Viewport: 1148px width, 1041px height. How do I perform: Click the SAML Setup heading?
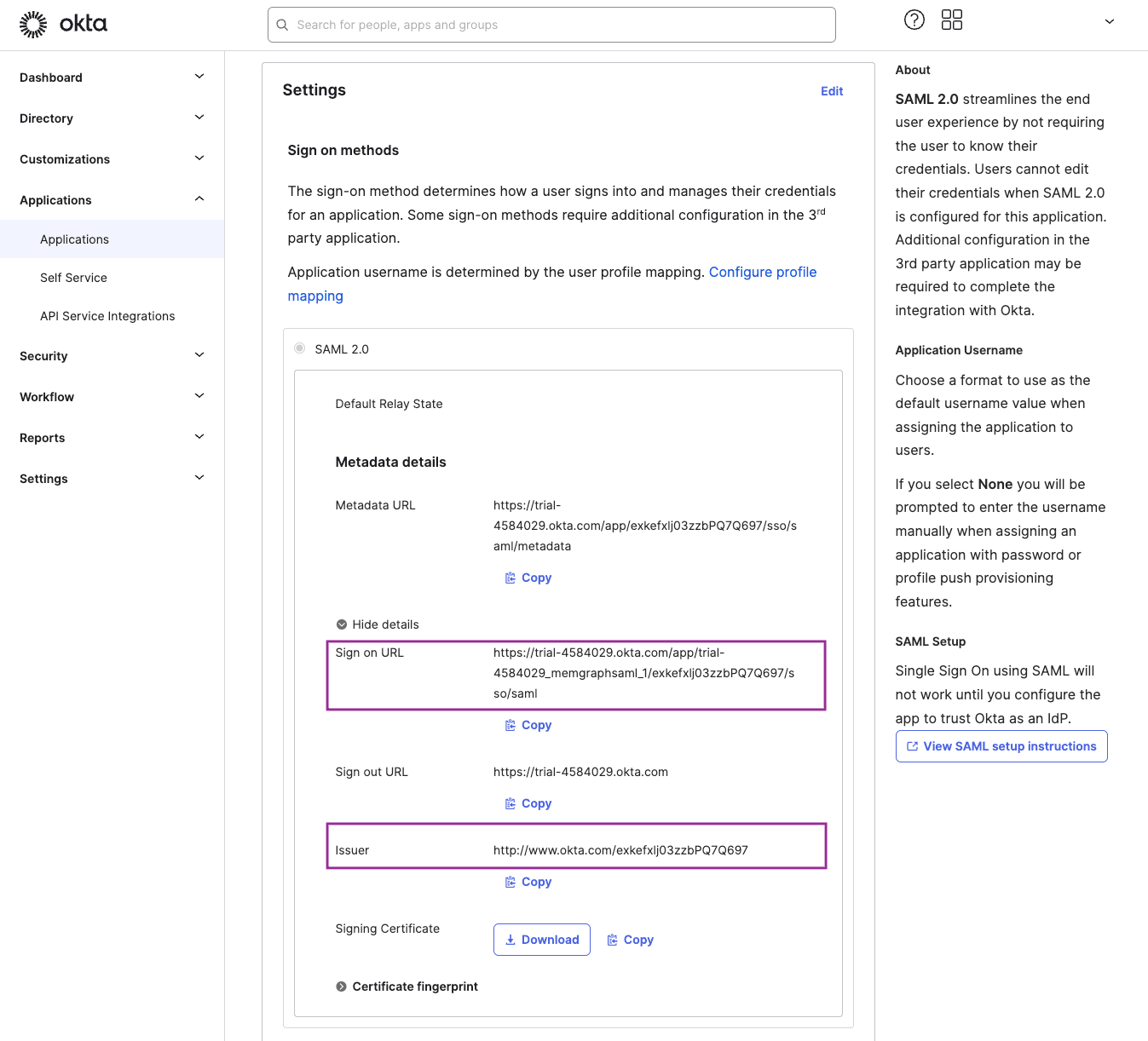[931, 641]
